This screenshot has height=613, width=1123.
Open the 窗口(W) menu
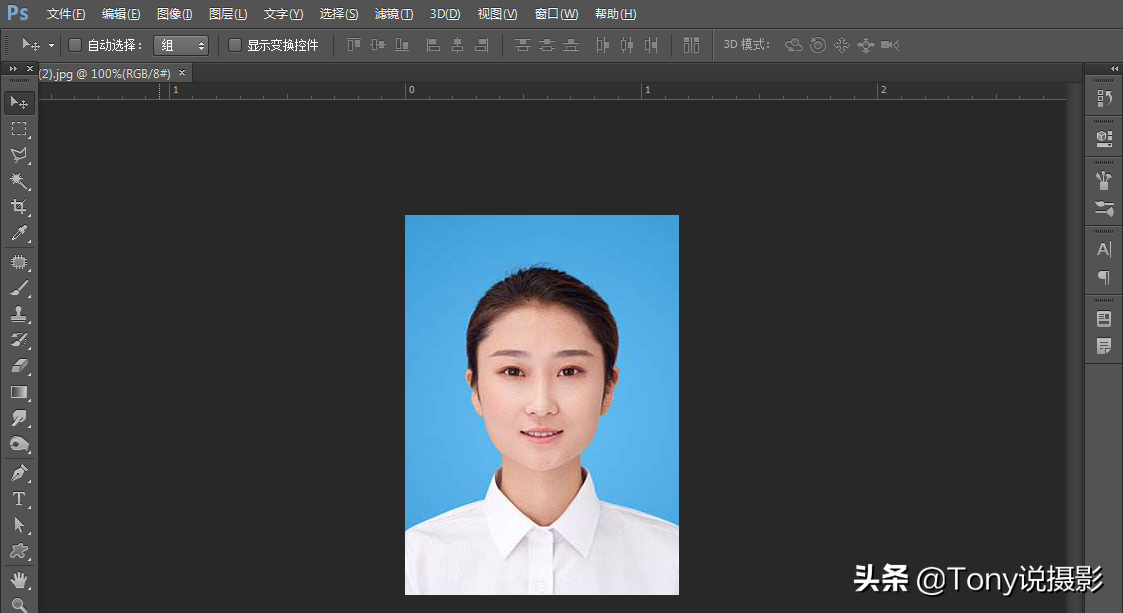556,14
